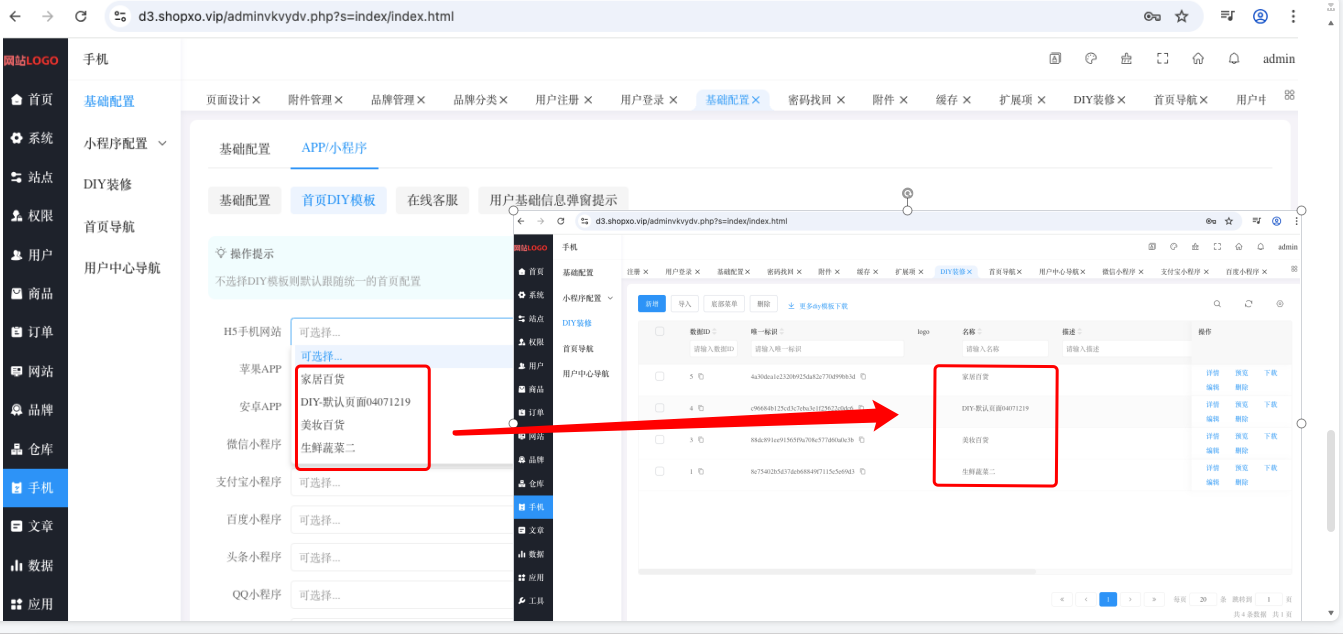
Task: Switch to the 用户基础信息弹窗提示 sub-tab
Action: (553, 200)
